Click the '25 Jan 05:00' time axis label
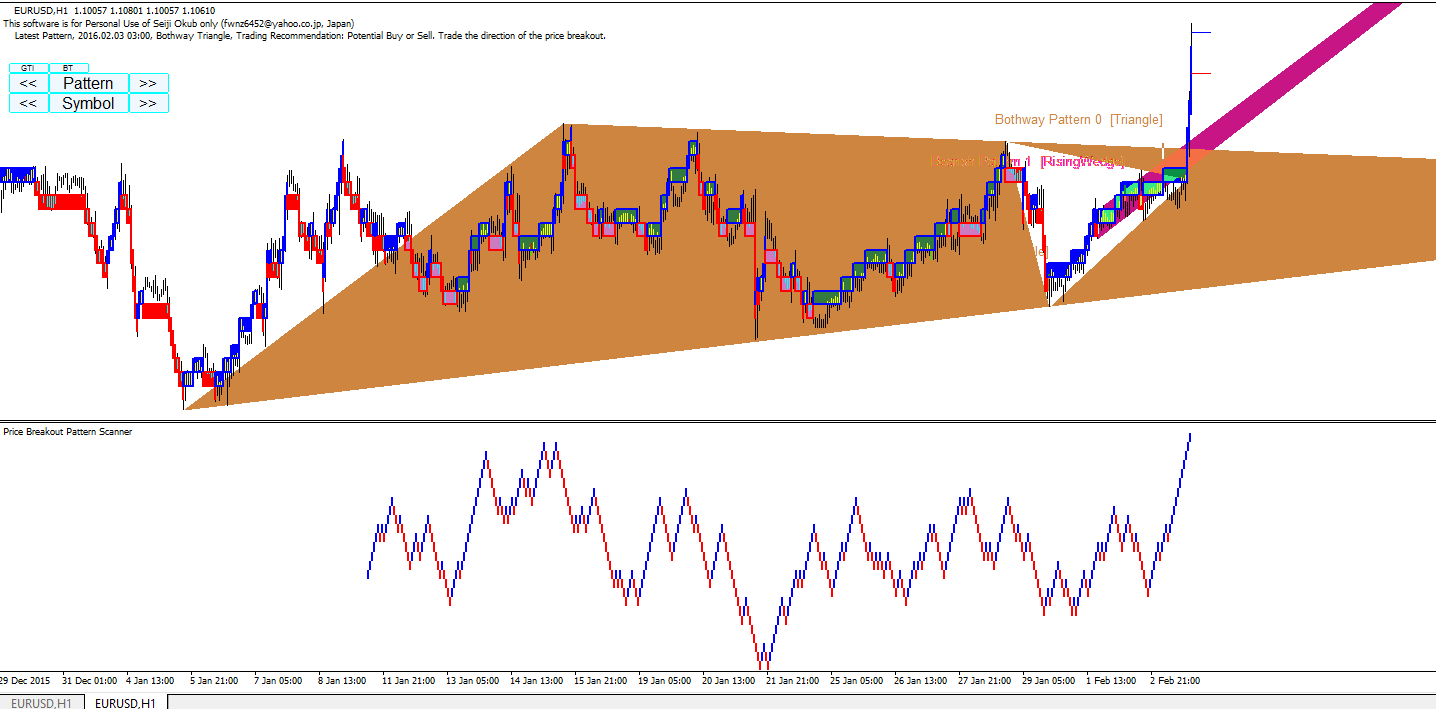The width and height of the screenshot is (1436, 709). click(856, 681)
